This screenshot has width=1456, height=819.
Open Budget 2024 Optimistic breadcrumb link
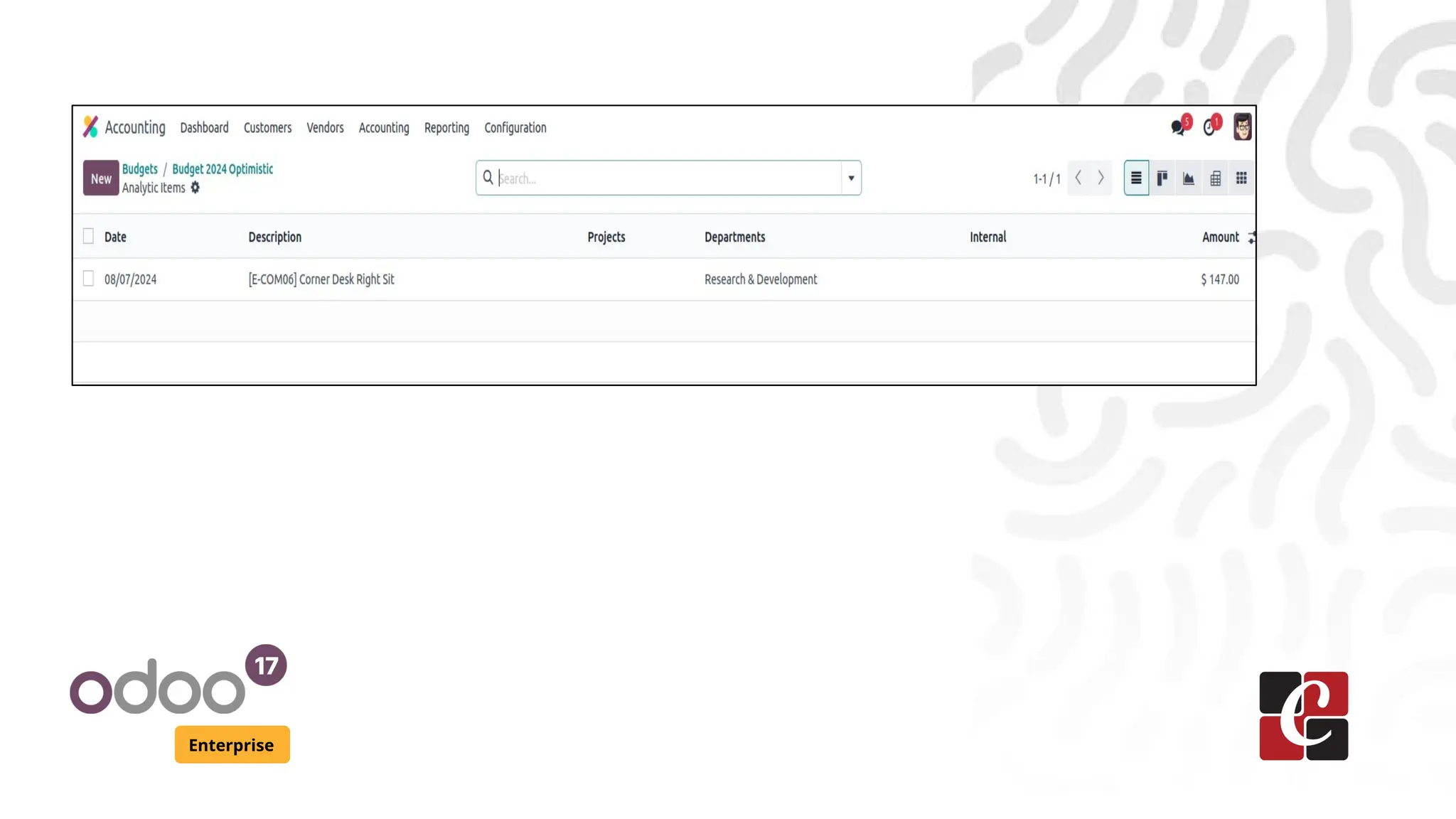pyautogui.click(x=223, y=169)
